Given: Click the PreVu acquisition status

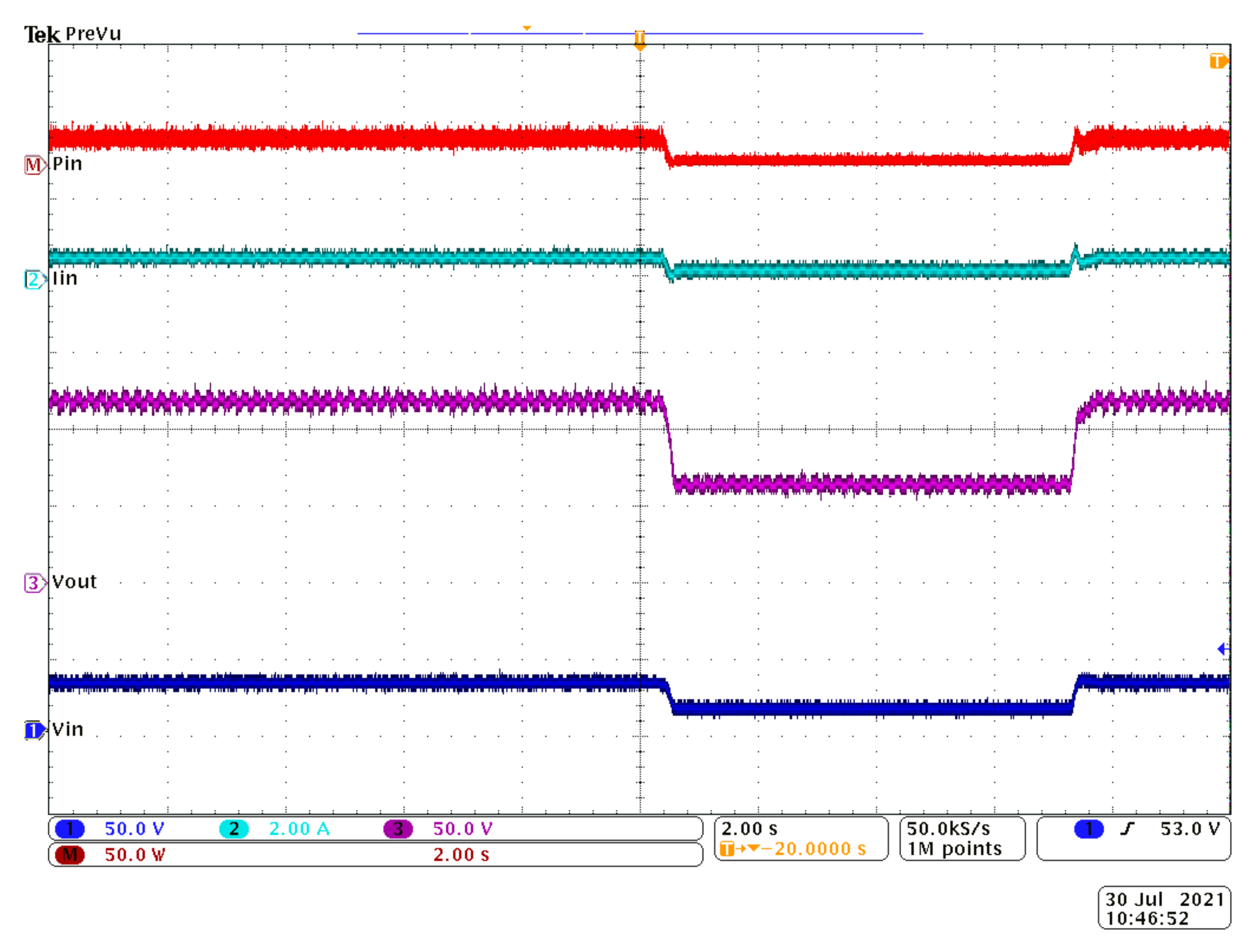Looking at the screenshot, I should coord(93,34).
